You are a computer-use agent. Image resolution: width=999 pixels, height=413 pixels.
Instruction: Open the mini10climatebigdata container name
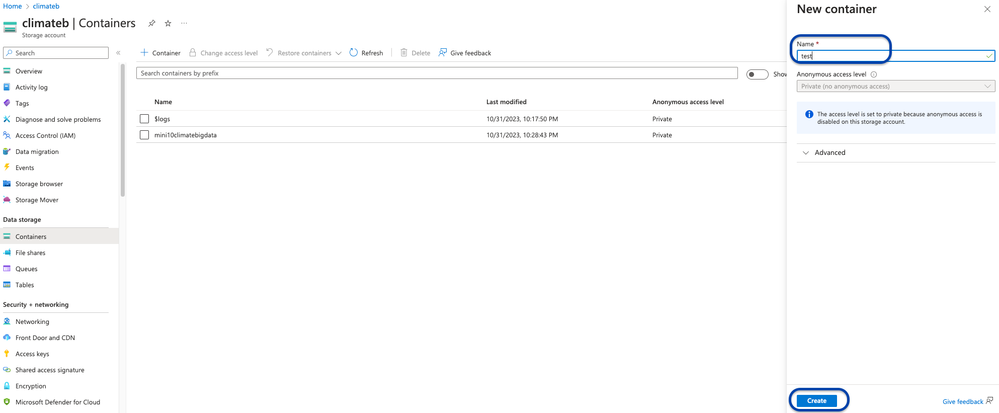(185, 134)
